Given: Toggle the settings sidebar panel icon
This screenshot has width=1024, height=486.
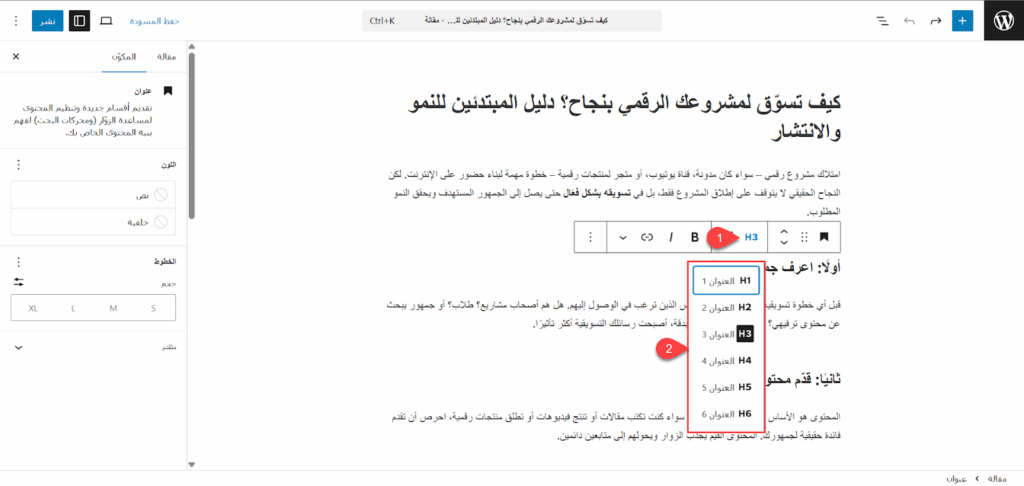Looking at the screenshot, I should click(x=79, y=21).
